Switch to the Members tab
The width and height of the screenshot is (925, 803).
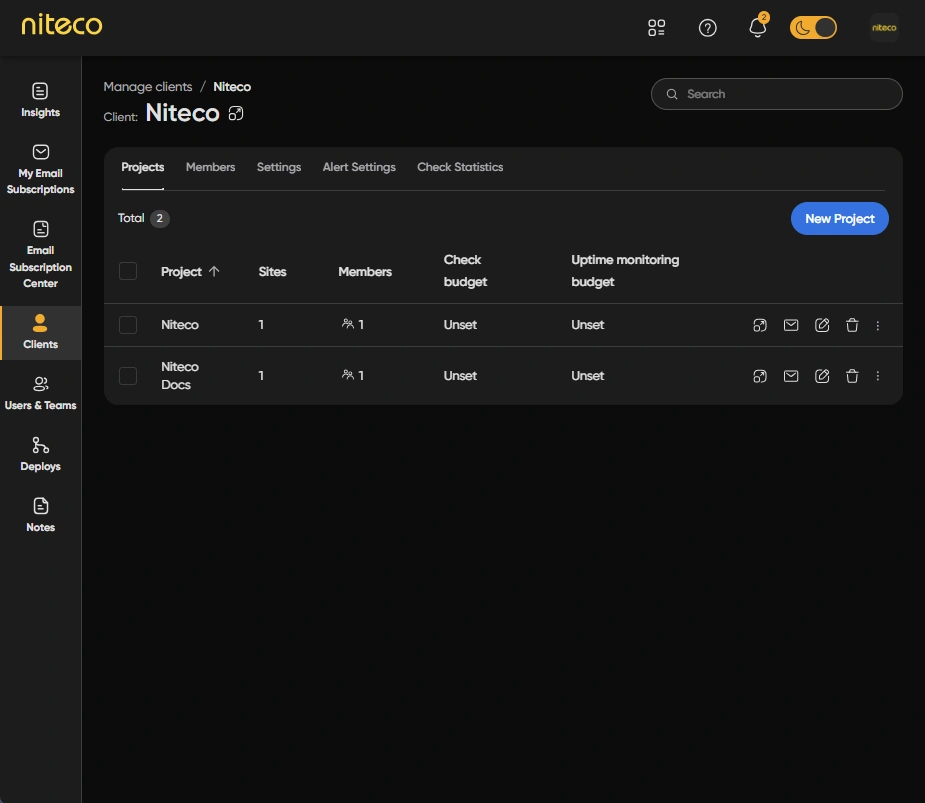click(x=211, y=168)
